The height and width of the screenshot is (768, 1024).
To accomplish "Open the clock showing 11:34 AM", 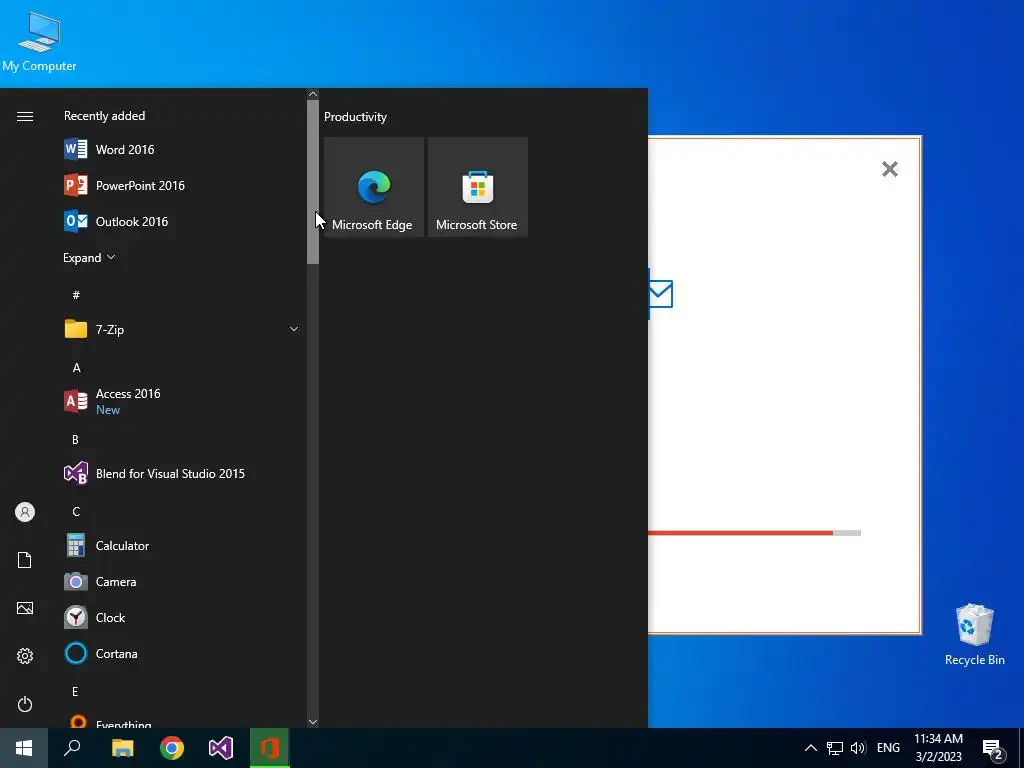I will click(938, 748).
